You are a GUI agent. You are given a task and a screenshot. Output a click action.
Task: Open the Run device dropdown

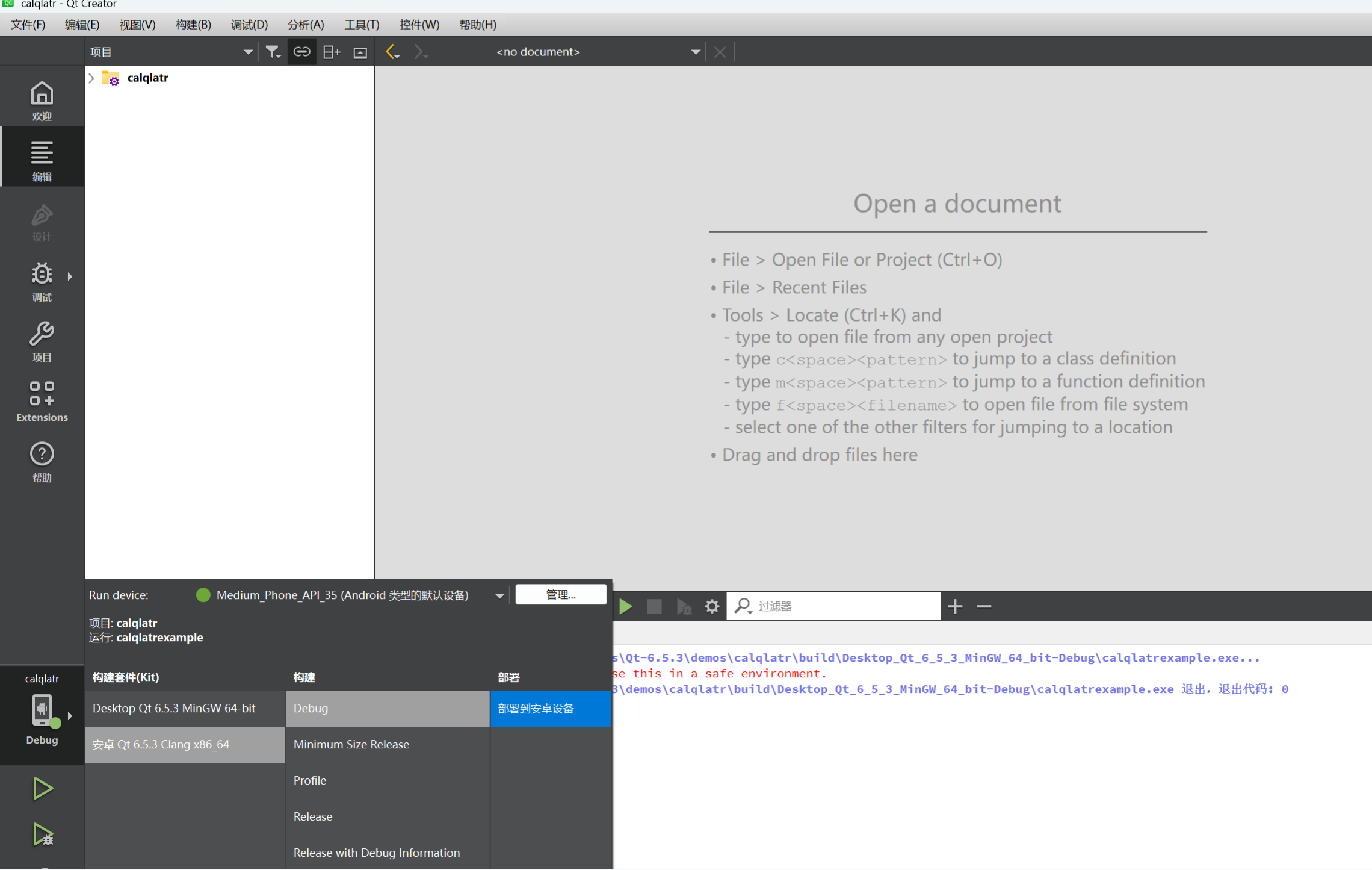coord(499,595)
